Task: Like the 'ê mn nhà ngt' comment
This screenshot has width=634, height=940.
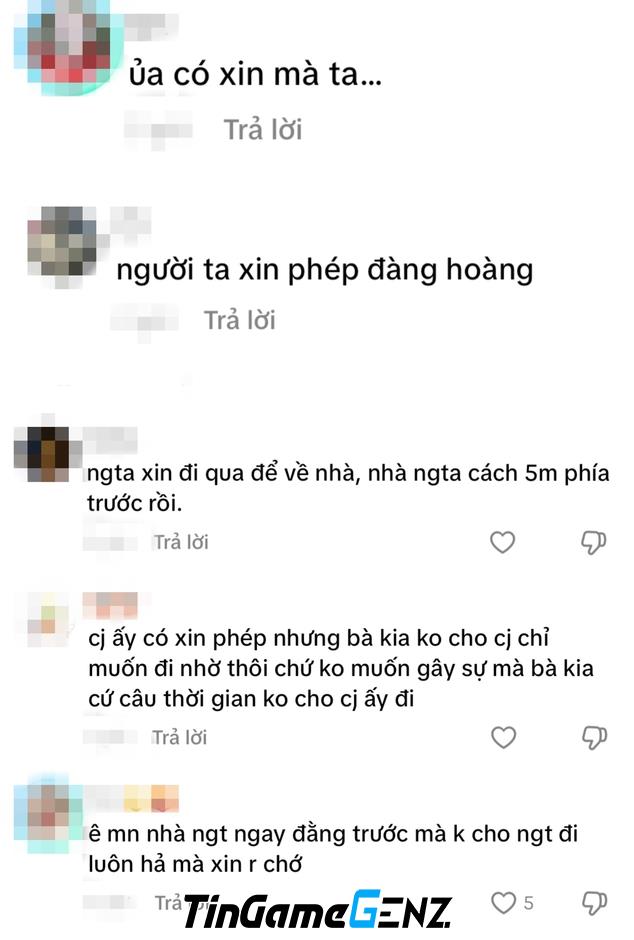Action: (x=503, y=903)
